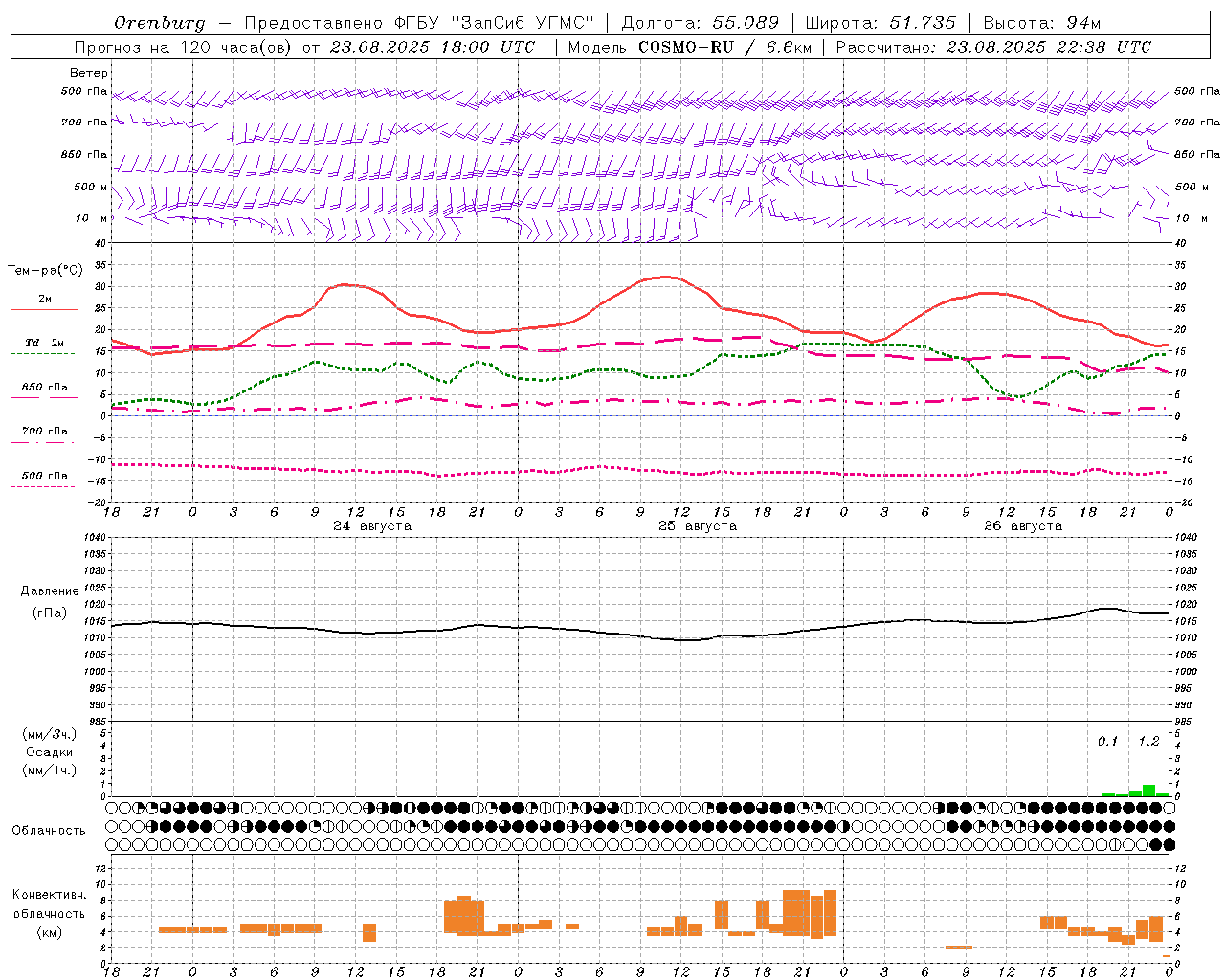Click the 'Td 2м' dew point legend entry

click(44, 343)
